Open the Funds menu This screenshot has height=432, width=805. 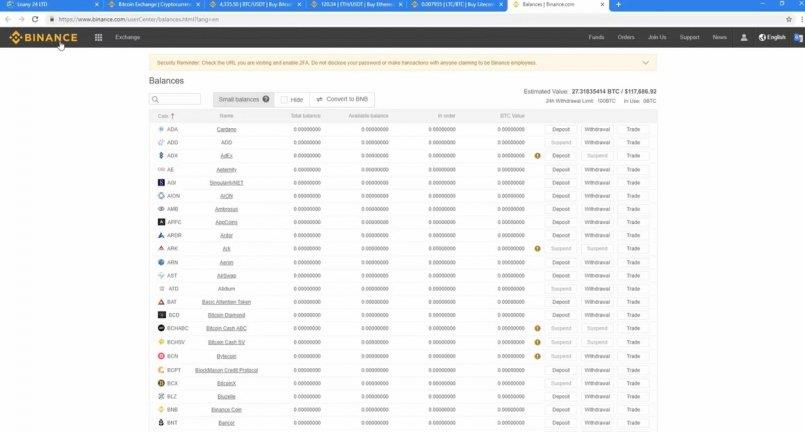coord(596,37)
